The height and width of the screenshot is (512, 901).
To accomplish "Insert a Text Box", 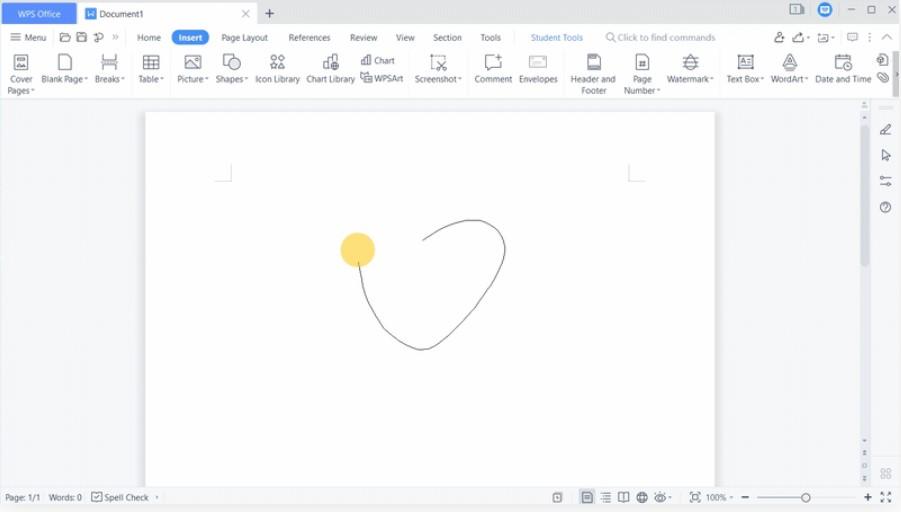I will pos(745,68).
